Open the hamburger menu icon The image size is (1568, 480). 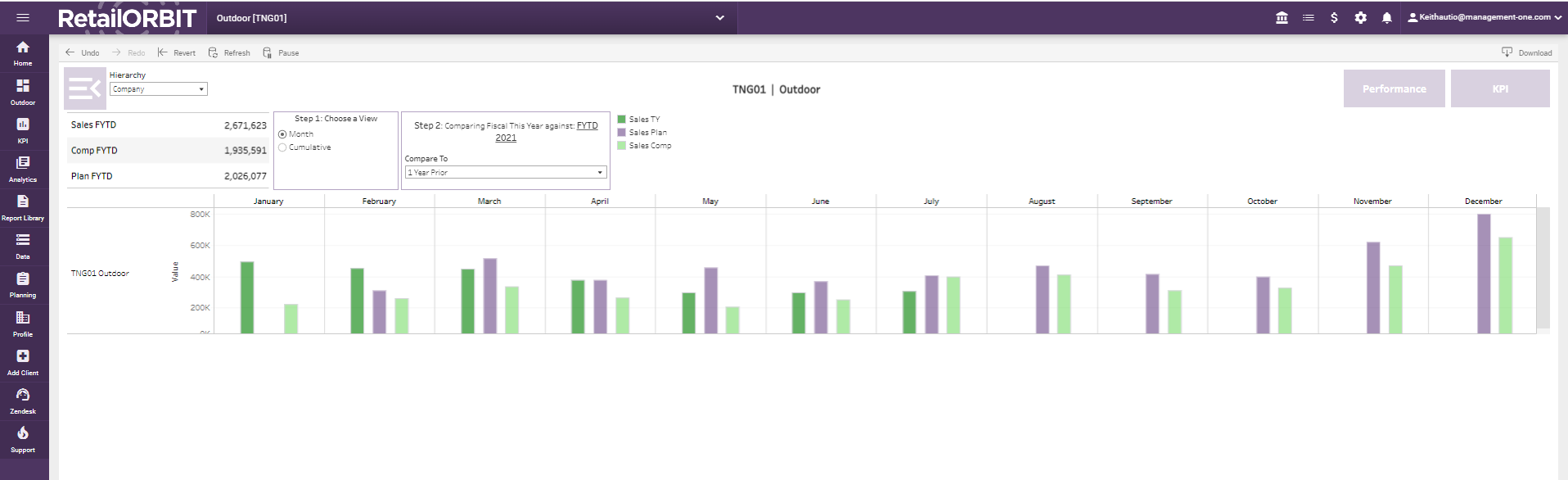point(23,17)
